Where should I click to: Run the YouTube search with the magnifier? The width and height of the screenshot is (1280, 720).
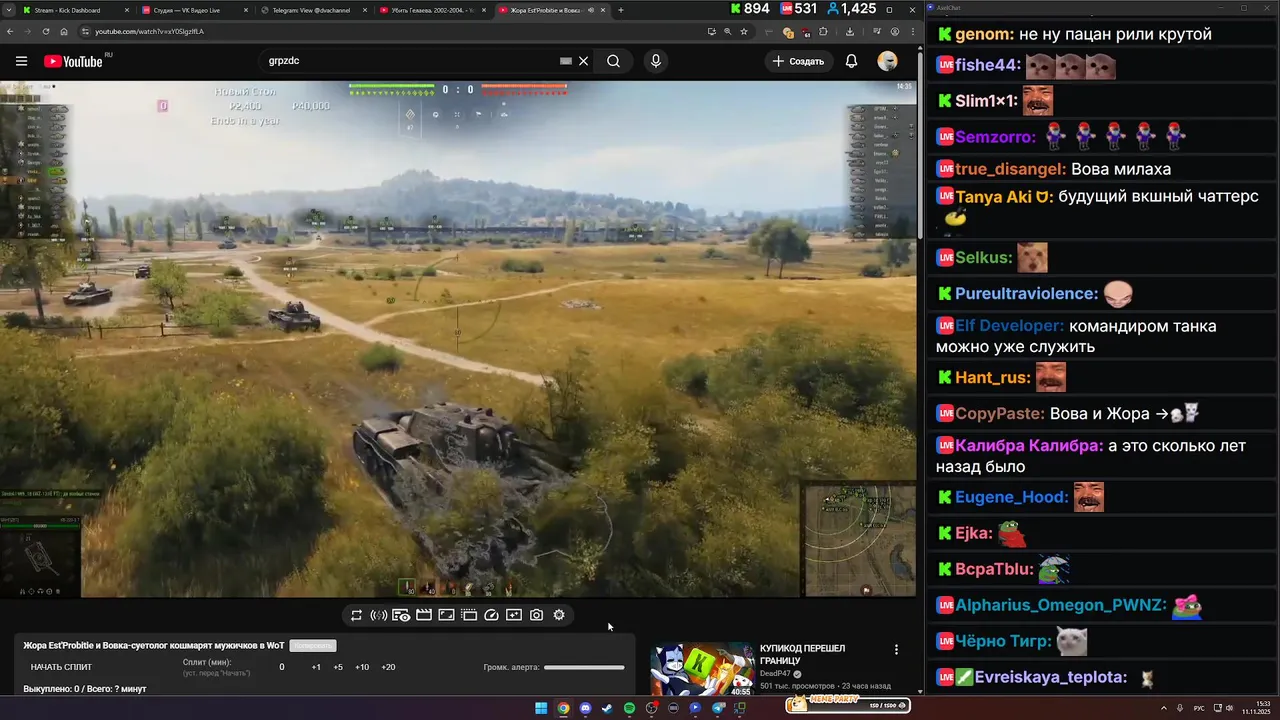tap(613, 61)
